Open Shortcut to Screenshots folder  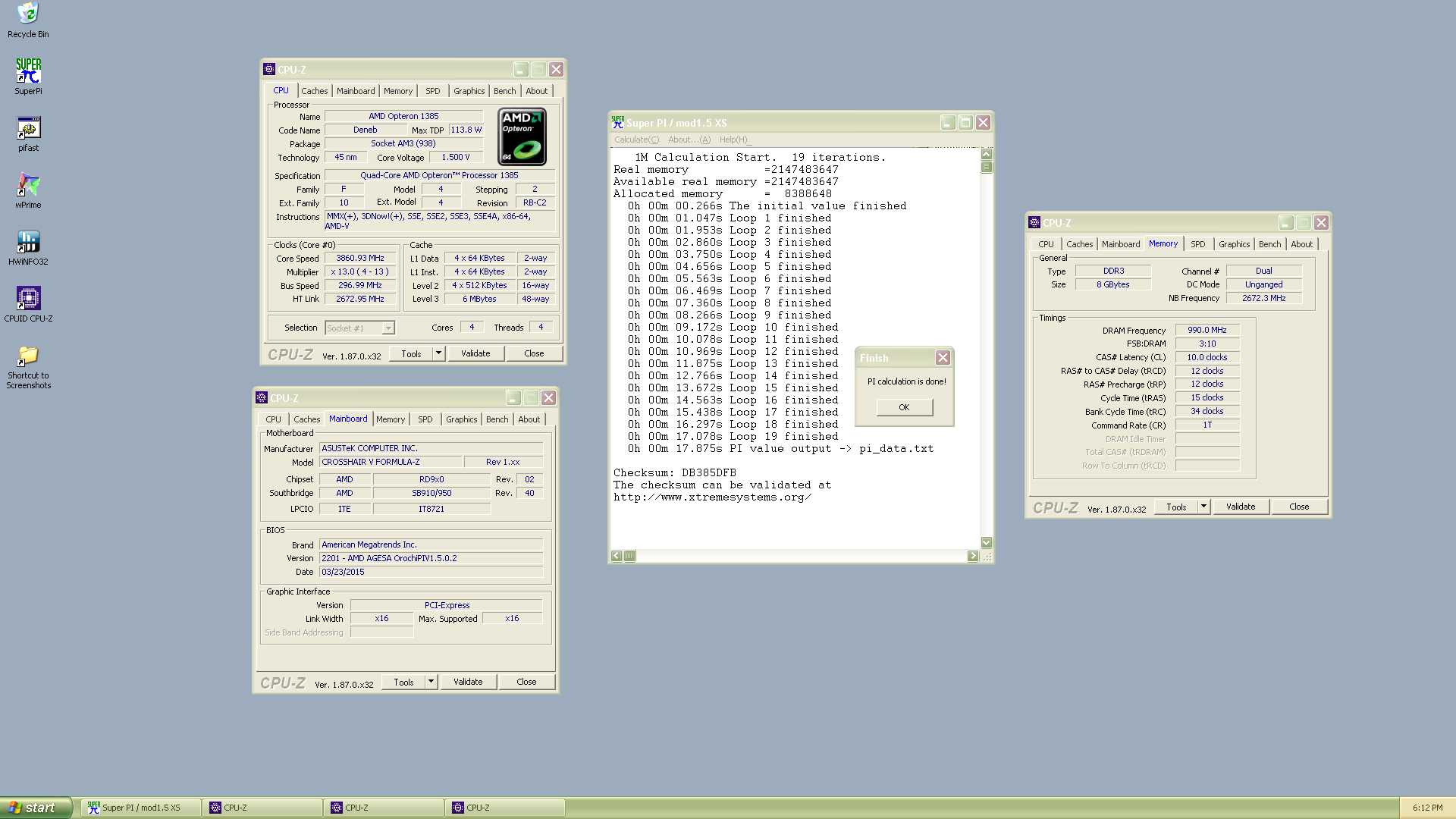[28, 366]
